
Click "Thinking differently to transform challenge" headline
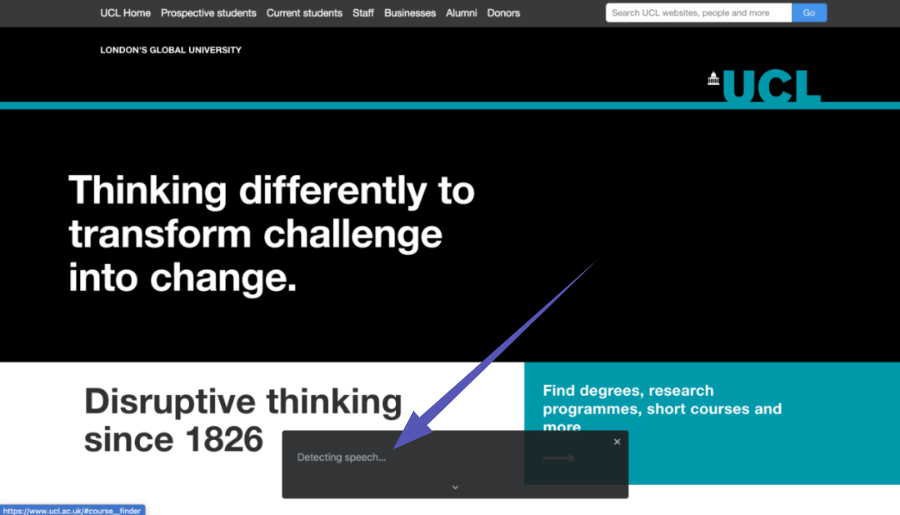click(271, 234)
